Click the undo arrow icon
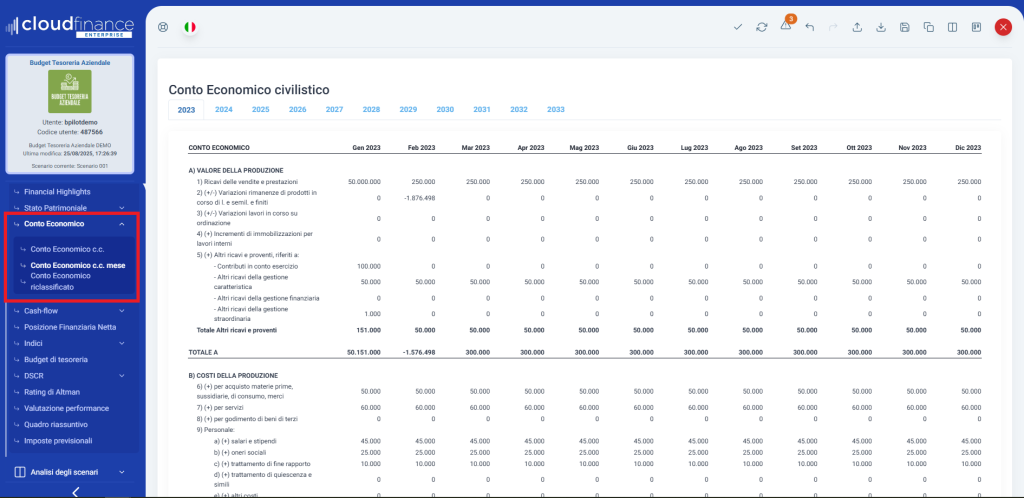Viewport: 1024px width, 498px height. tap(810, 27)
